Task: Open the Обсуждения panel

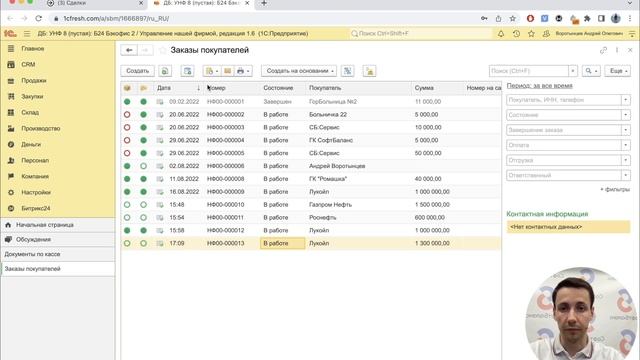Action: [x=58, y=240]
